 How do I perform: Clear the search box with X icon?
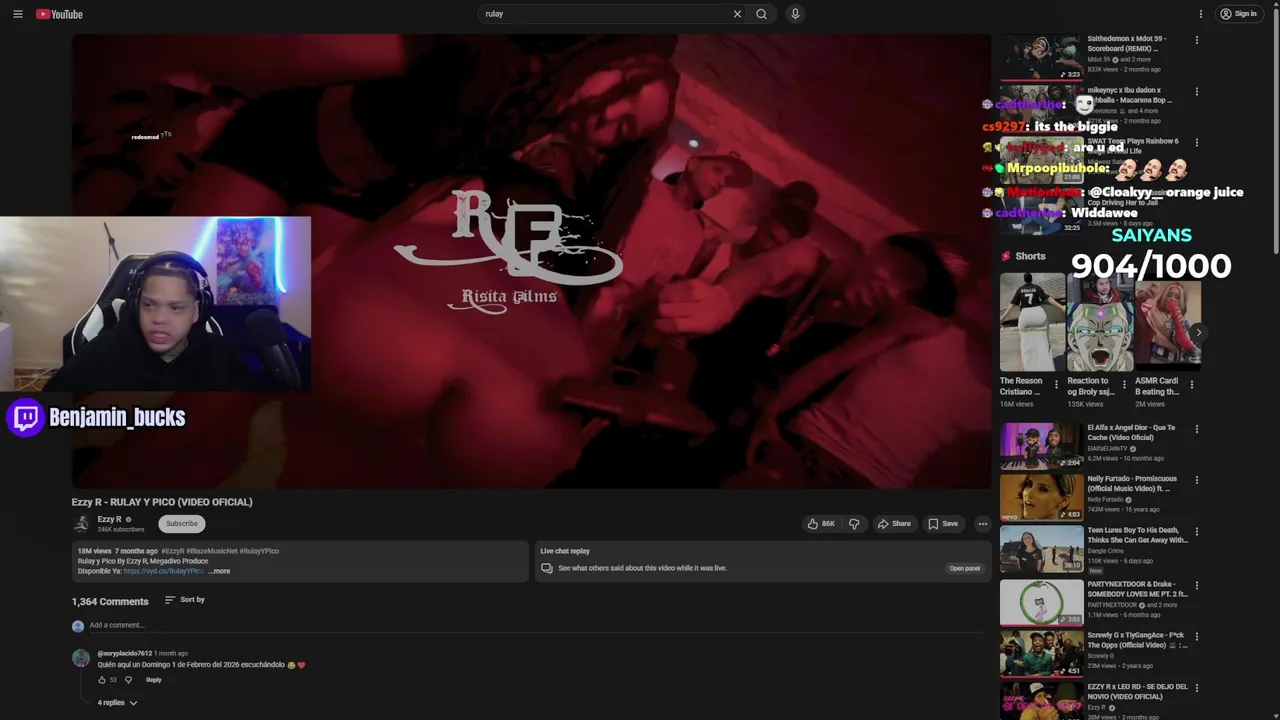click(x=737, y=14)
